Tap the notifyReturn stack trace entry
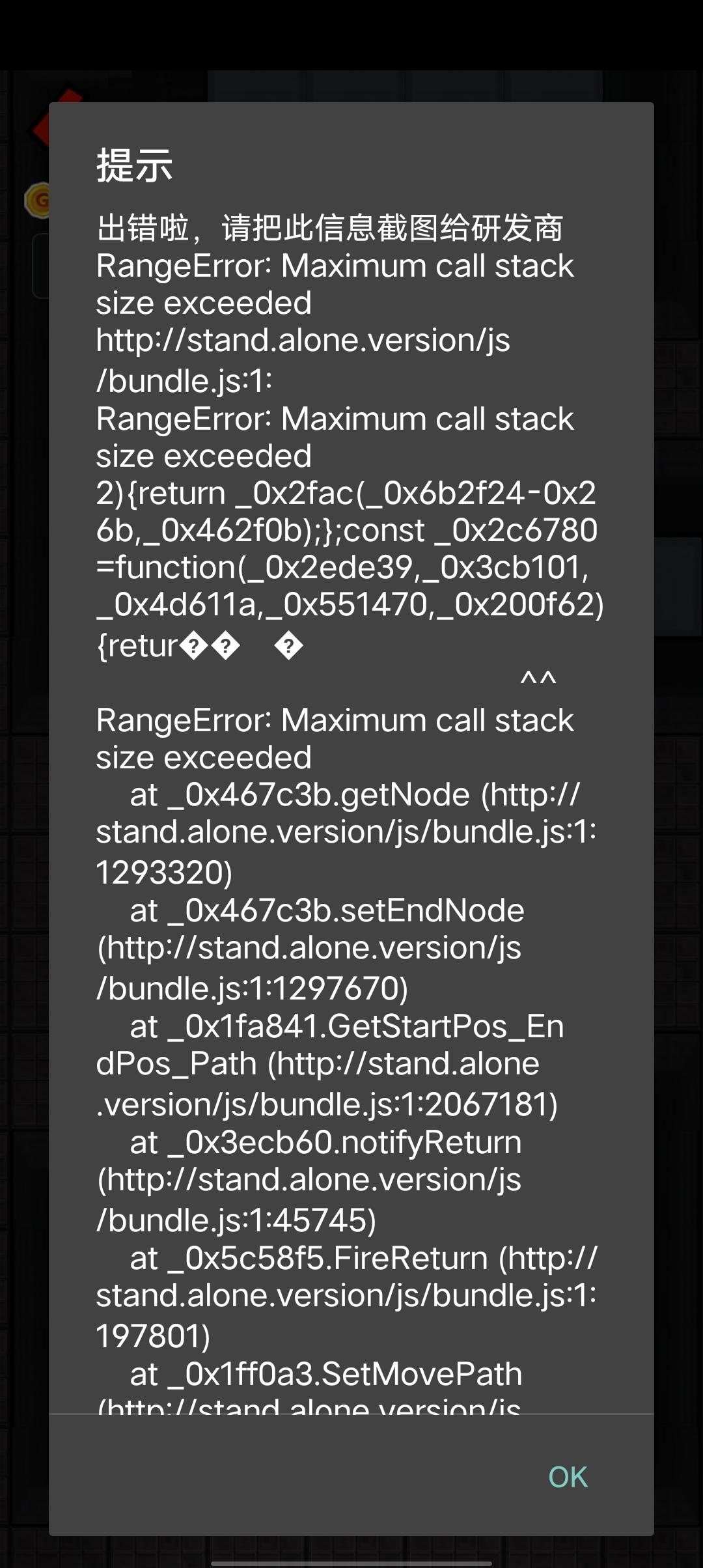 325,1143
